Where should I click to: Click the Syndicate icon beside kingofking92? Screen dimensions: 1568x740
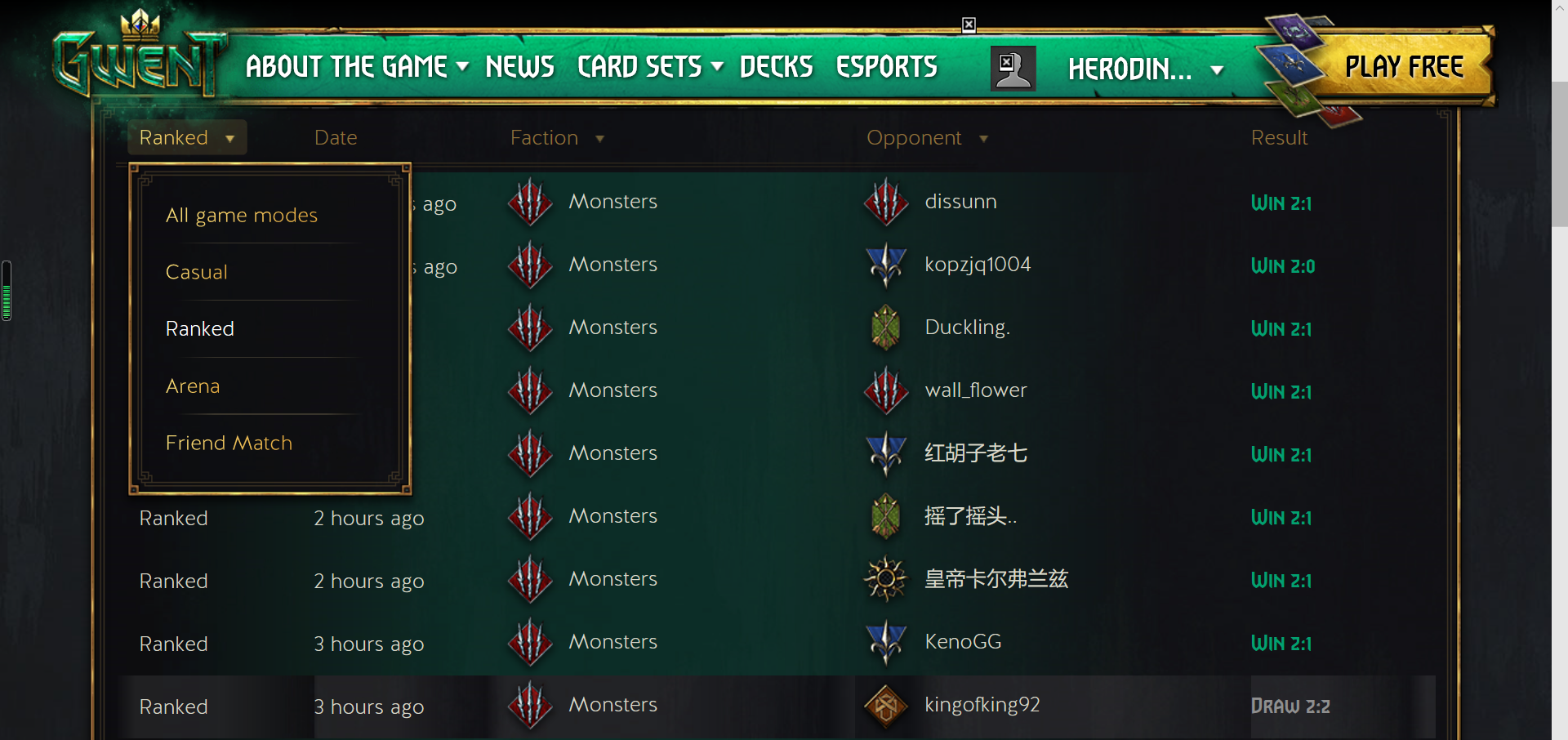click(x=886, y=705)
